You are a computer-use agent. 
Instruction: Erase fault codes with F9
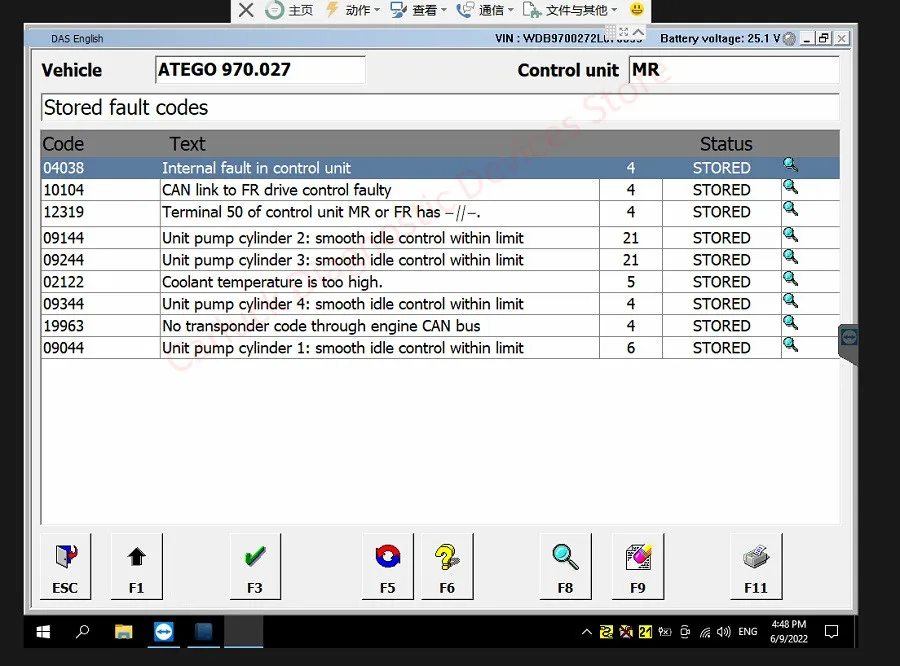point(638,567)
